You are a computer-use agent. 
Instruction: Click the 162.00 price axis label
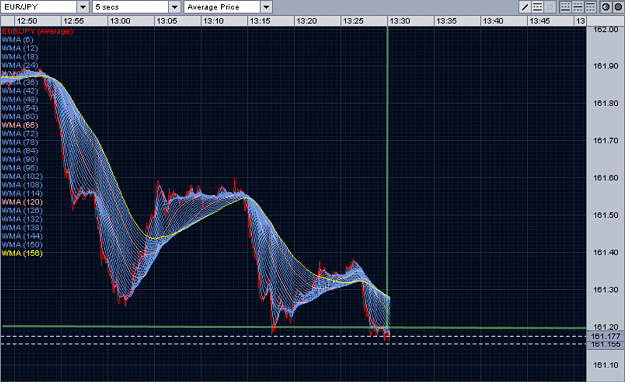pos(605,30)
